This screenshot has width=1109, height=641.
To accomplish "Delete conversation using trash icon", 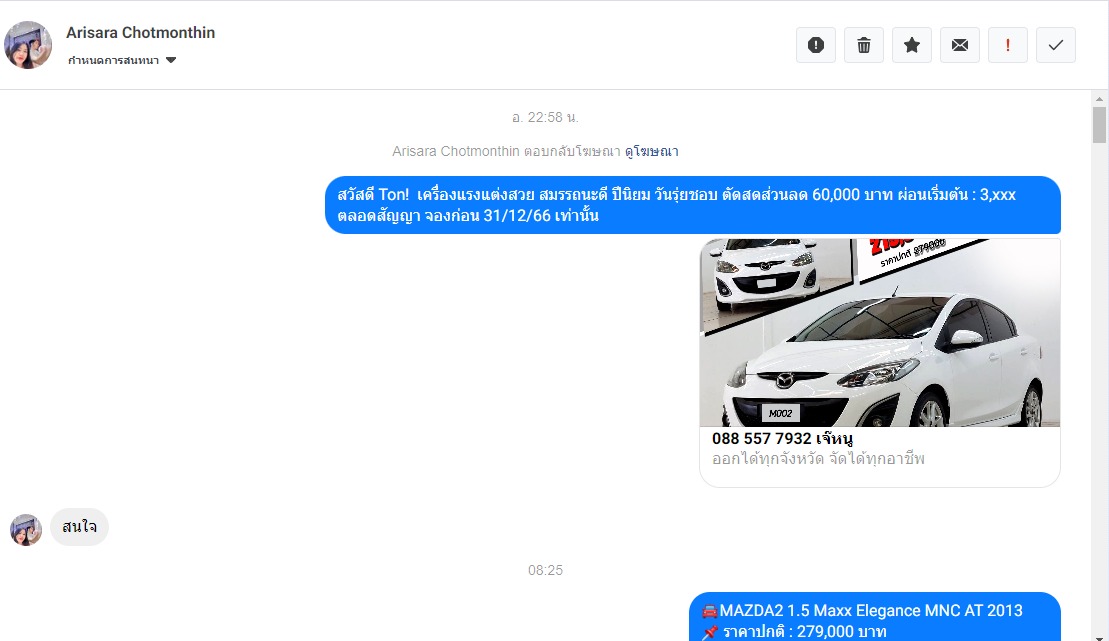I will tap(864, 45).
